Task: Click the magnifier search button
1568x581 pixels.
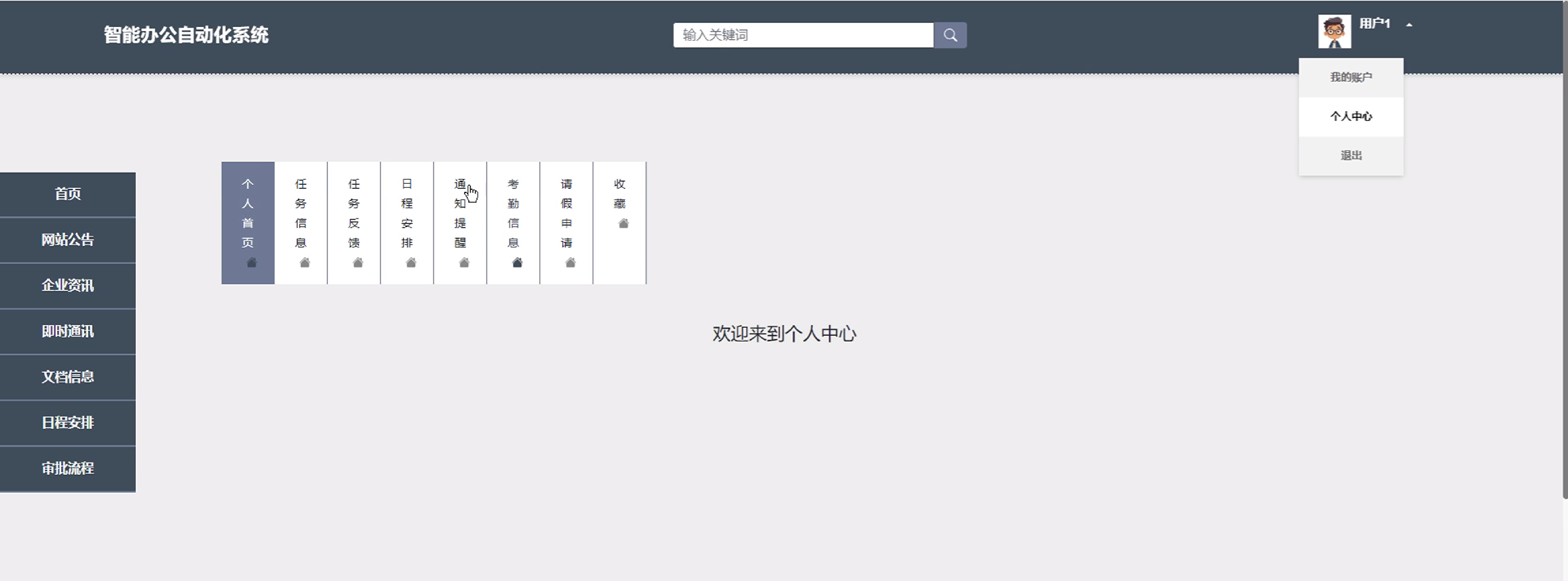Action: (x=949, y=35)
